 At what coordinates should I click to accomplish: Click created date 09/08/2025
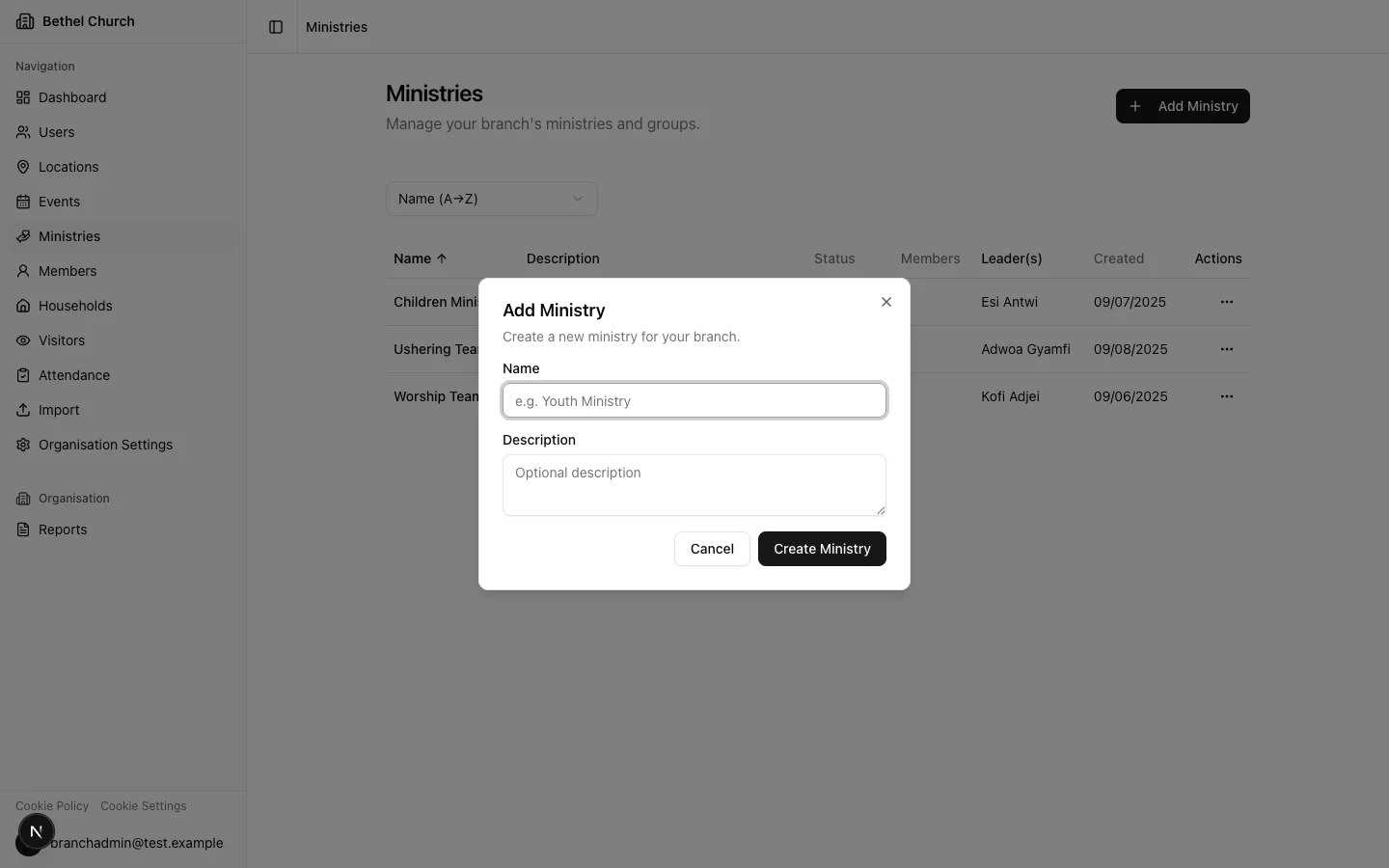(x=1130, y=349)
